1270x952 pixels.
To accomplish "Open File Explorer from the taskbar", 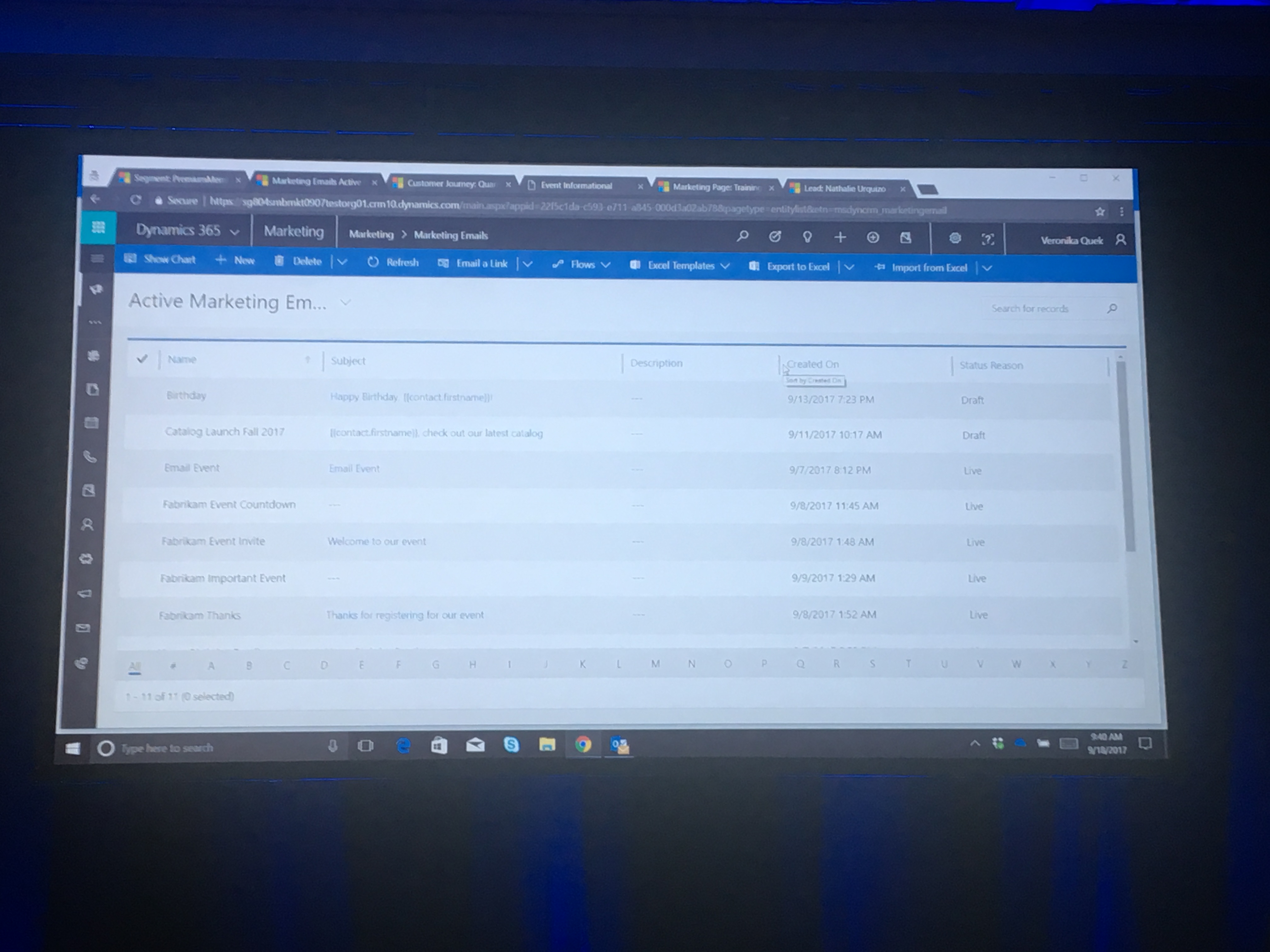I will pos(547,745).
